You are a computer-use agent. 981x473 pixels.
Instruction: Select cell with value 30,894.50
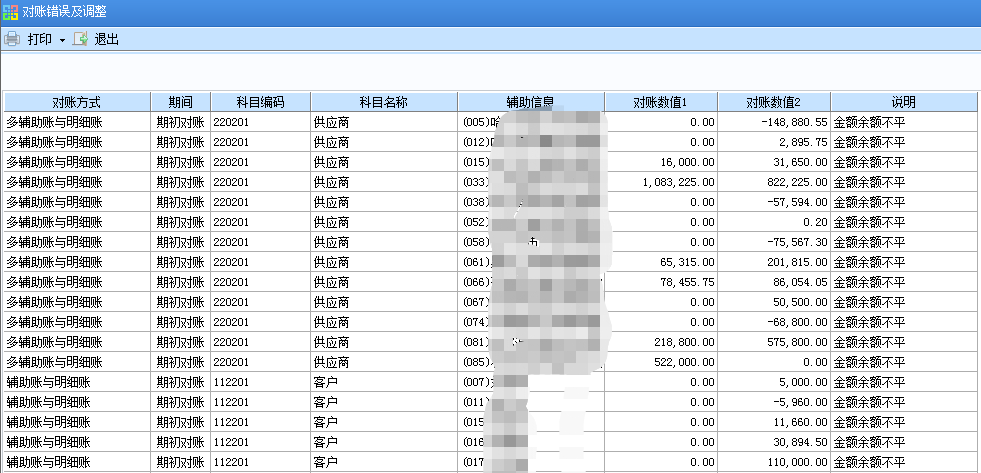click(775, 442)
